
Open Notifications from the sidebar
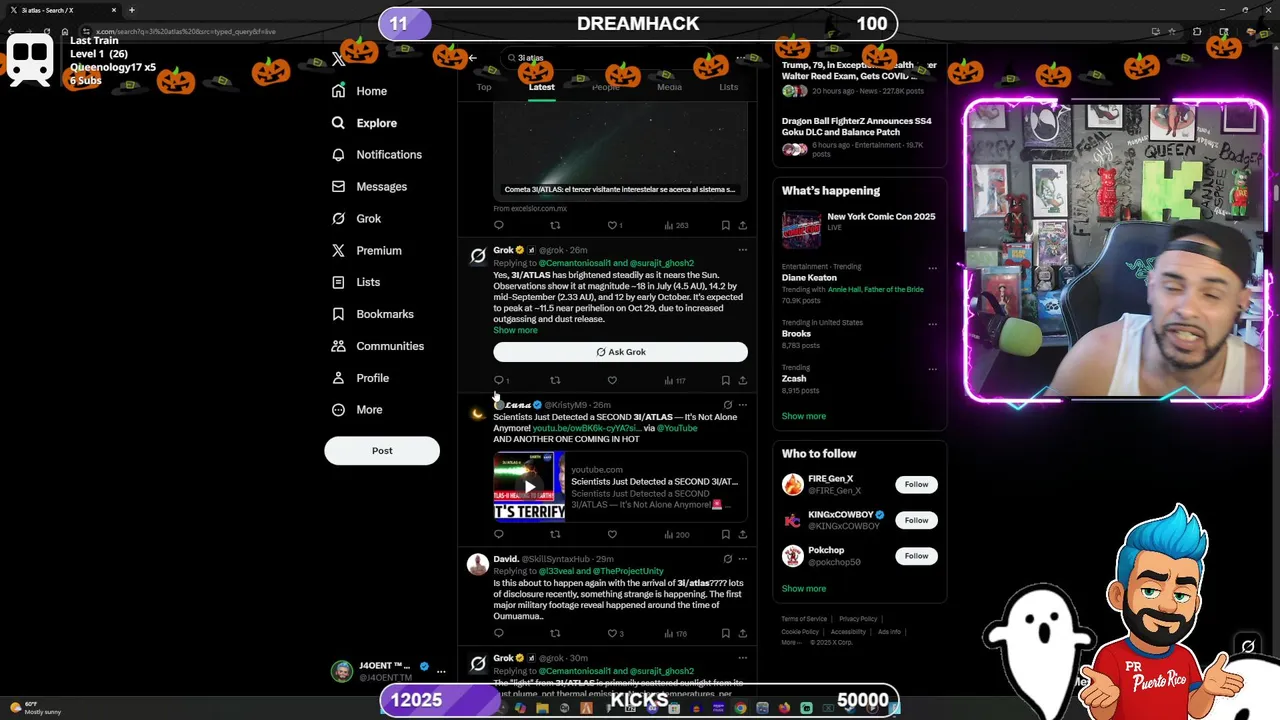click(x=376, y=155)
